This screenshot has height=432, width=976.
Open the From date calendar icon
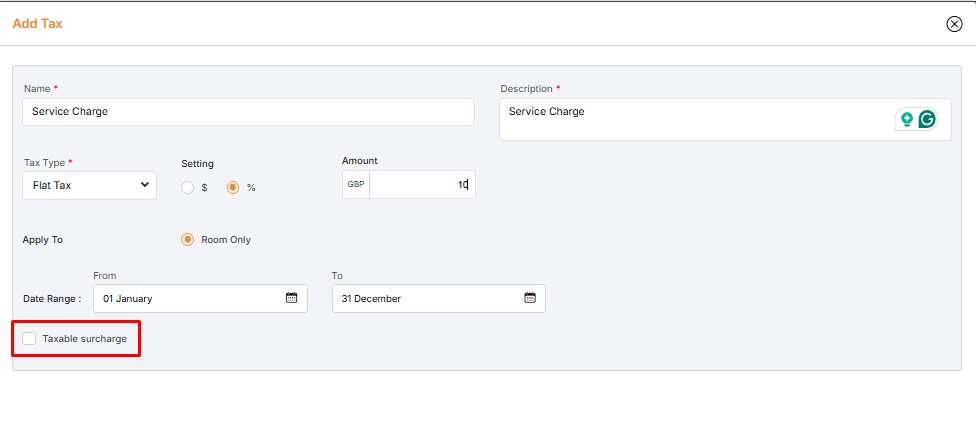[x=292, y=298]
